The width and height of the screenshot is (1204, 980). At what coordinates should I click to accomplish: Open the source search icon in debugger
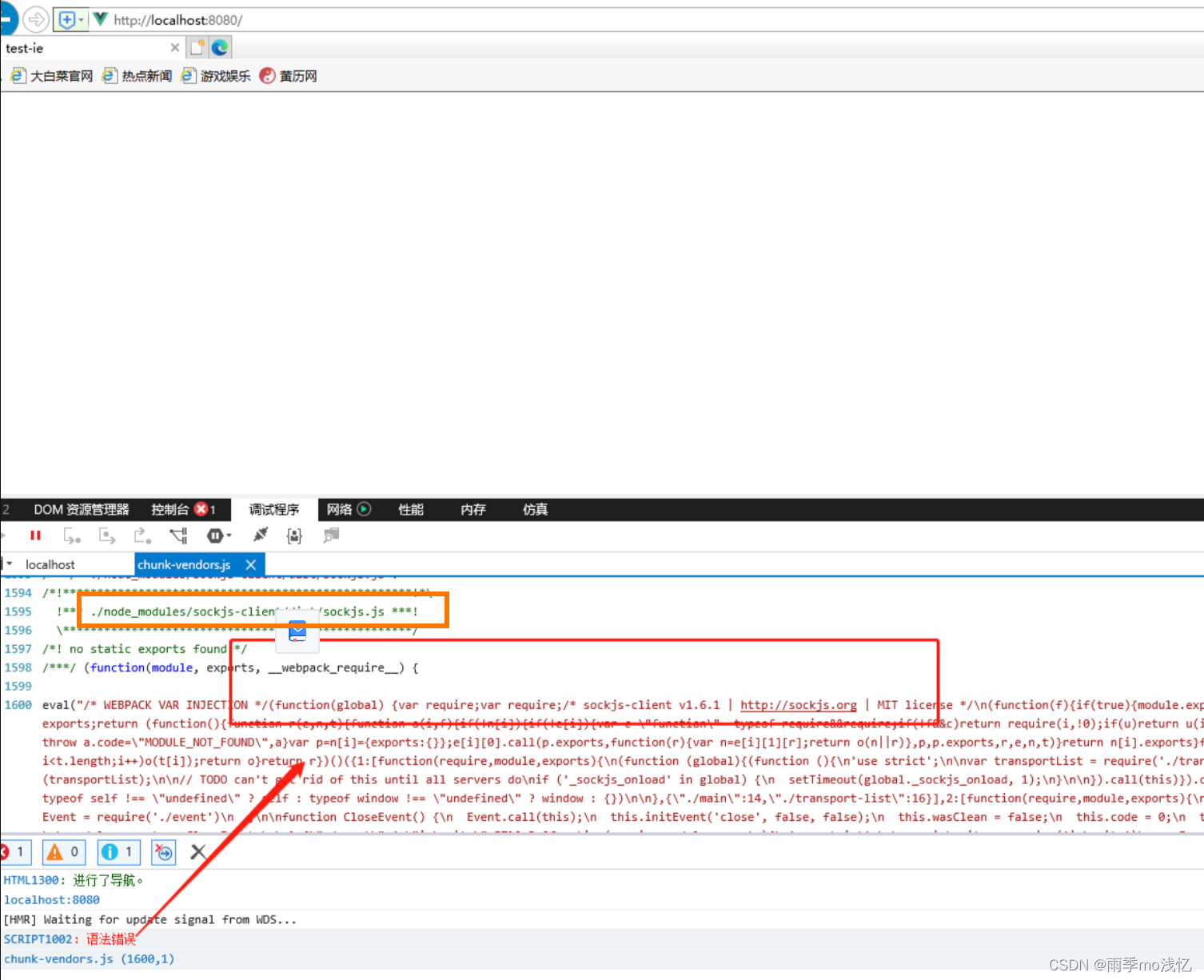(331, 536)
